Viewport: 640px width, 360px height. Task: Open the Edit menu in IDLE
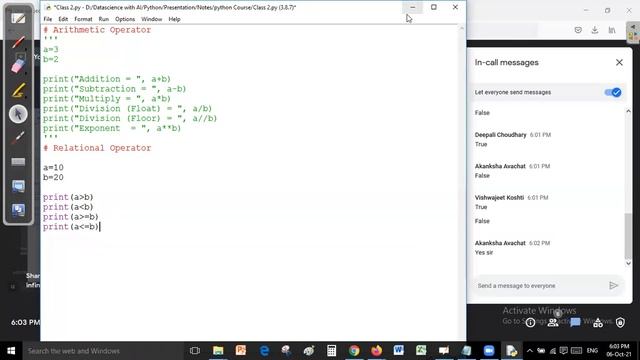(63, 19)
